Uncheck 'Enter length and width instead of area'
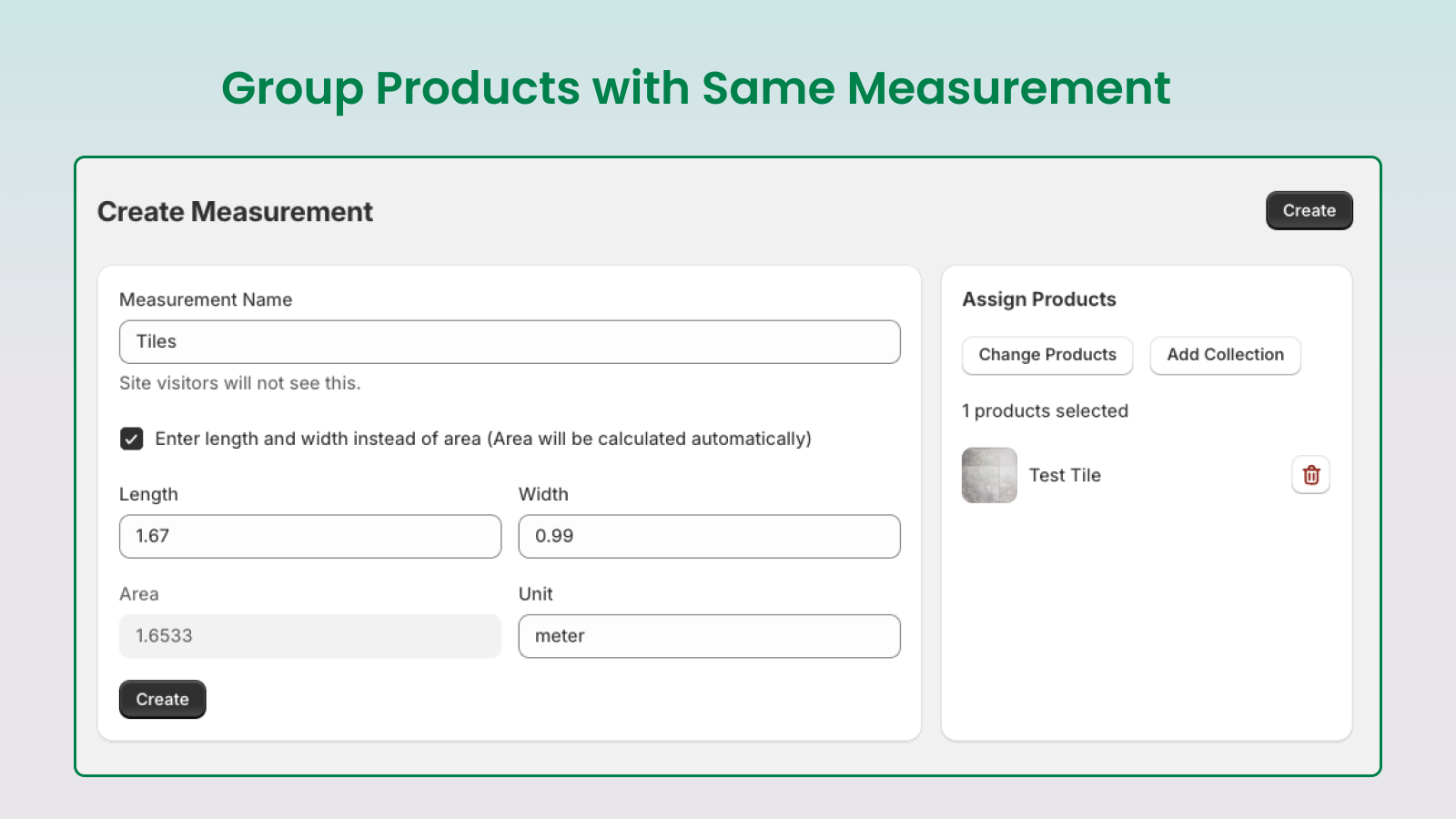 (131, 439)
